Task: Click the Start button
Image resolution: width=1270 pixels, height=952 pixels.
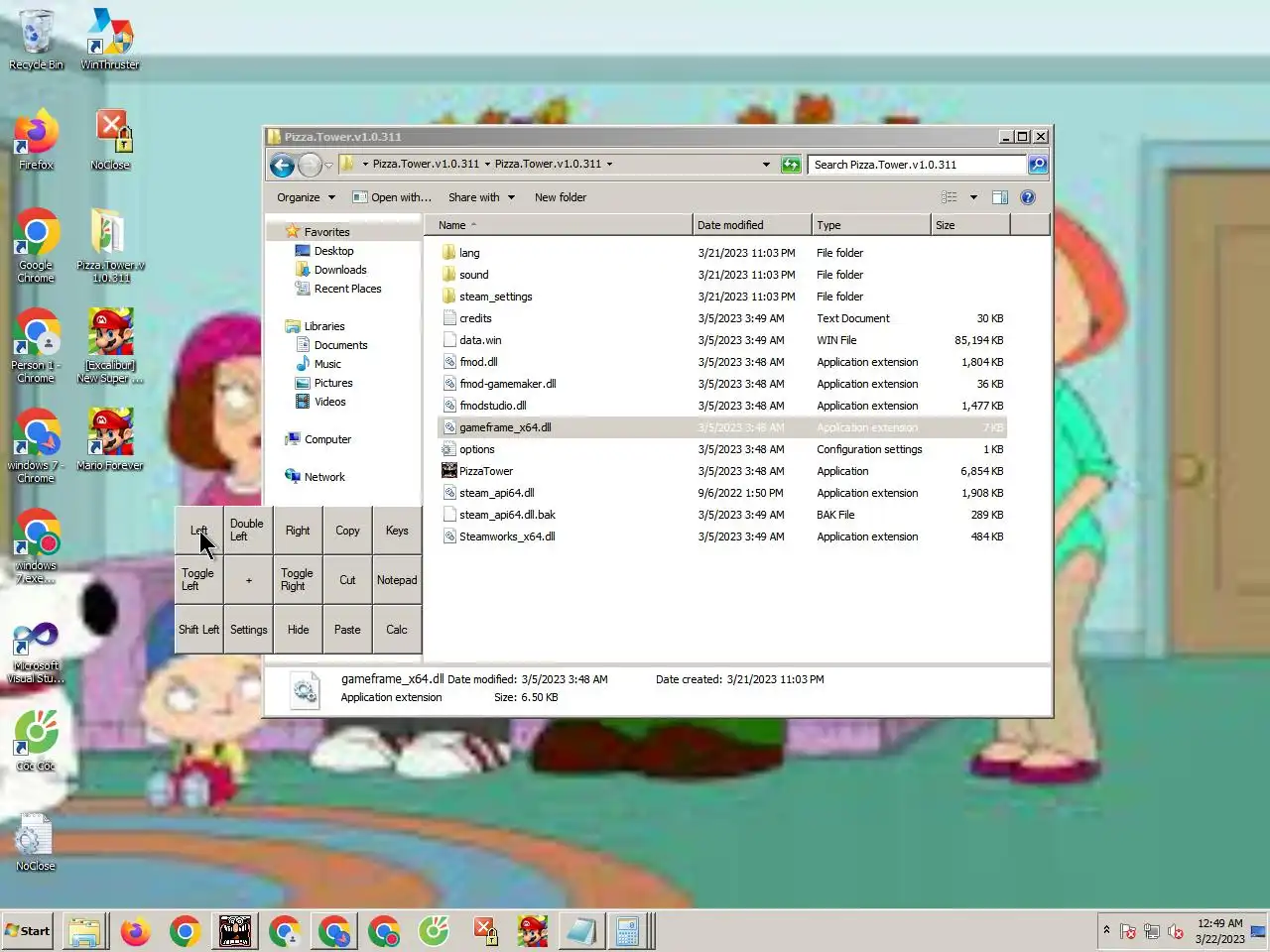Action: 28,931
